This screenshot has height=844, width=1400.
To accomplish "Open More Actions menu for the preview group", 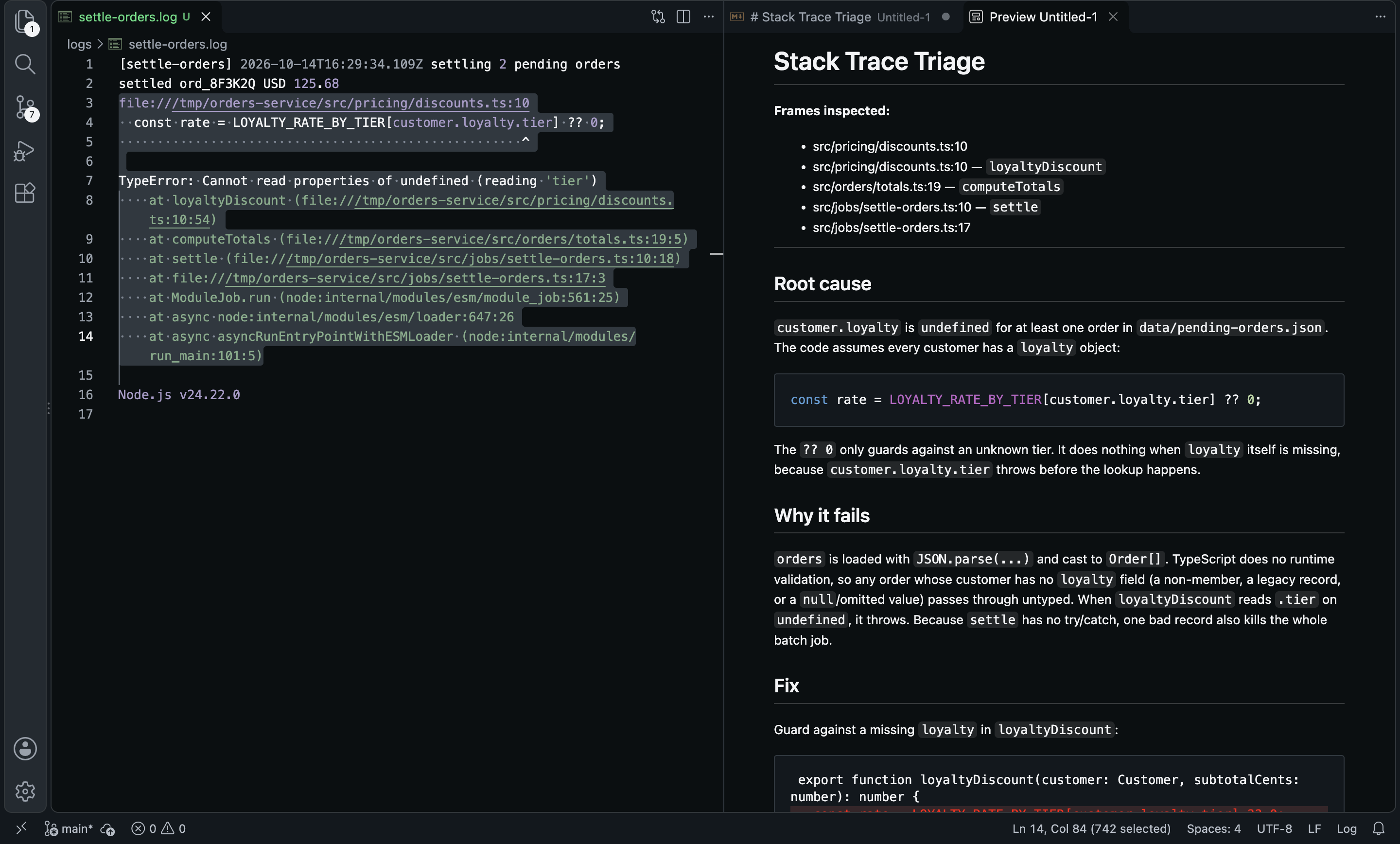I will click(x=1380, y=17).
